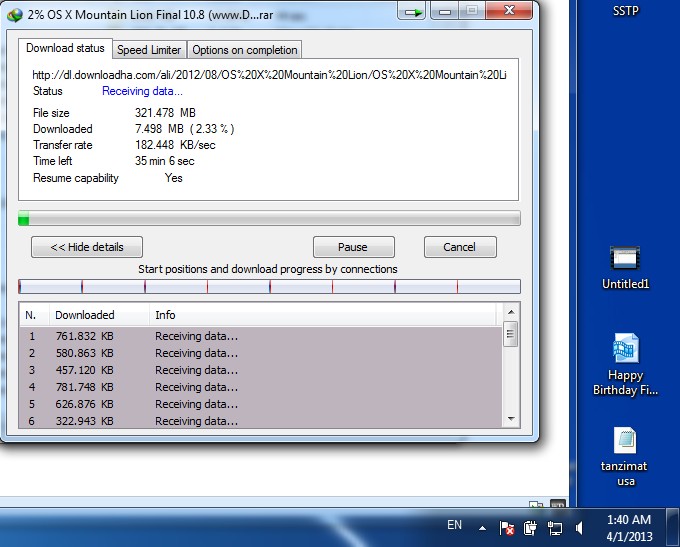Screen dimensions: 680x547
Task: Click the 182.448 KB/sec transfer rate value
Action: (175, 145)
